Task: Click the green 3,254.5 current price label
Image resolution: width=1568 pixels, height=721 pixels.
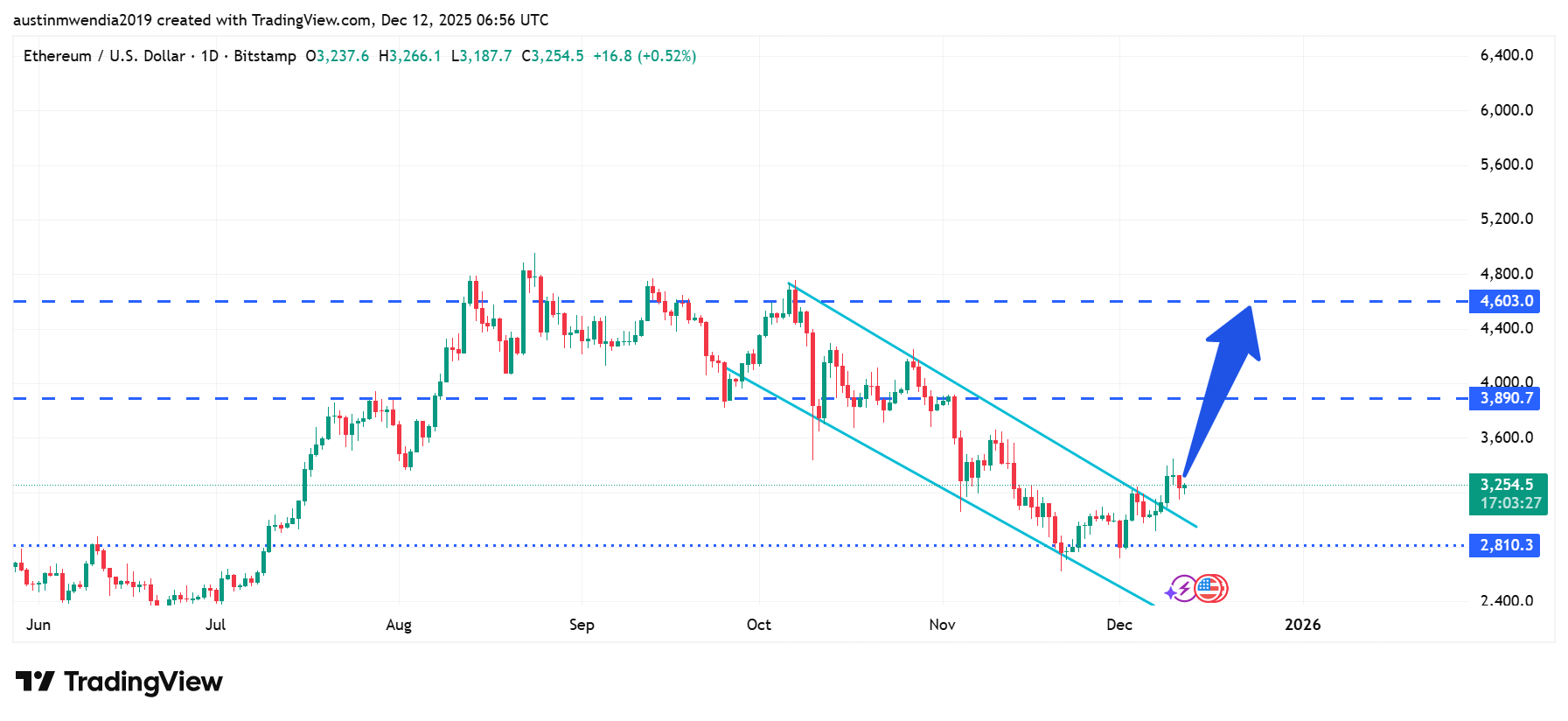Action: click(1507, 485)
